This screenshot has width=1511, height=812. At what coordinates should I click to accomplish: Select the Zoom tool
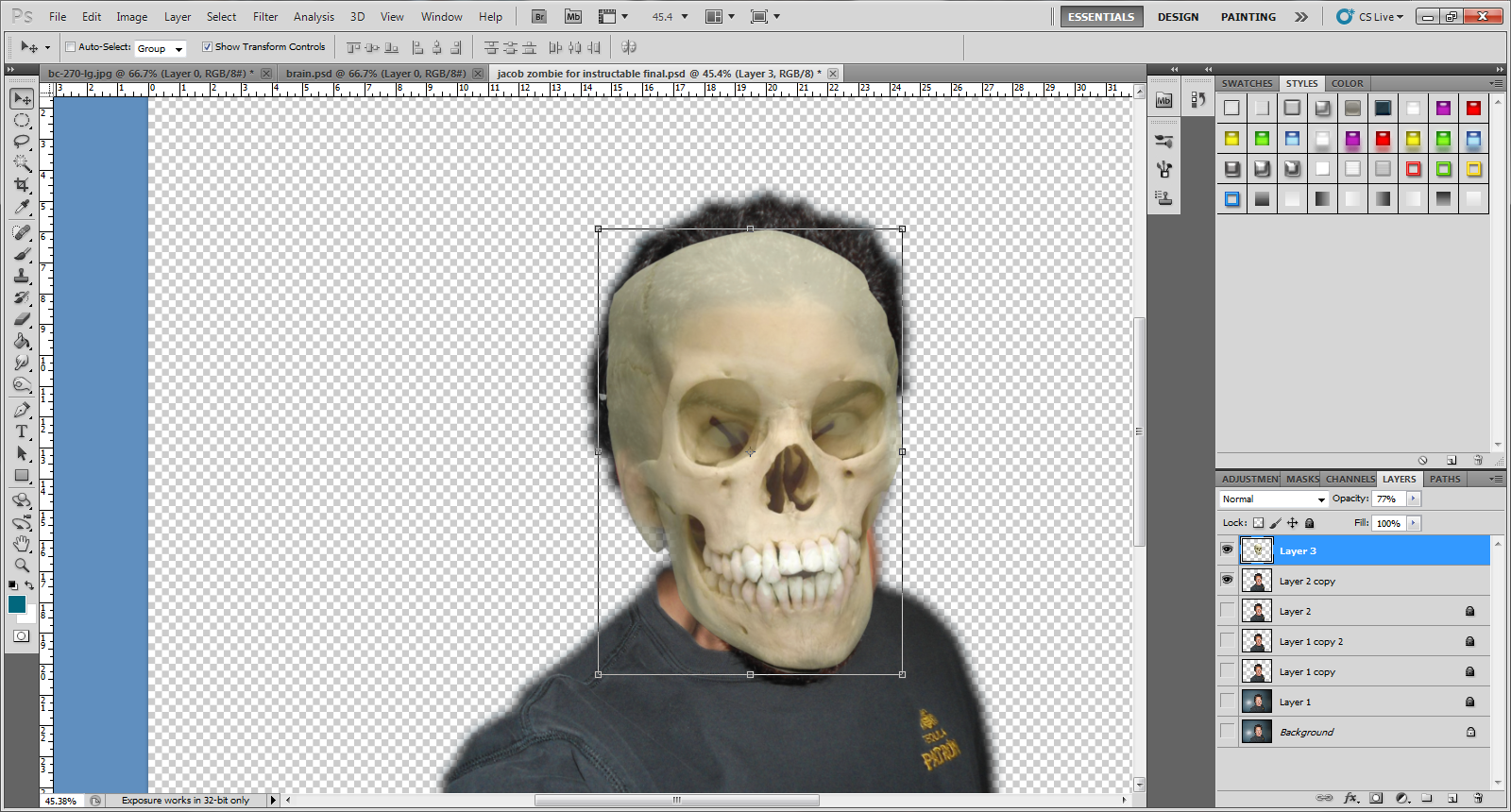[23, 566]
